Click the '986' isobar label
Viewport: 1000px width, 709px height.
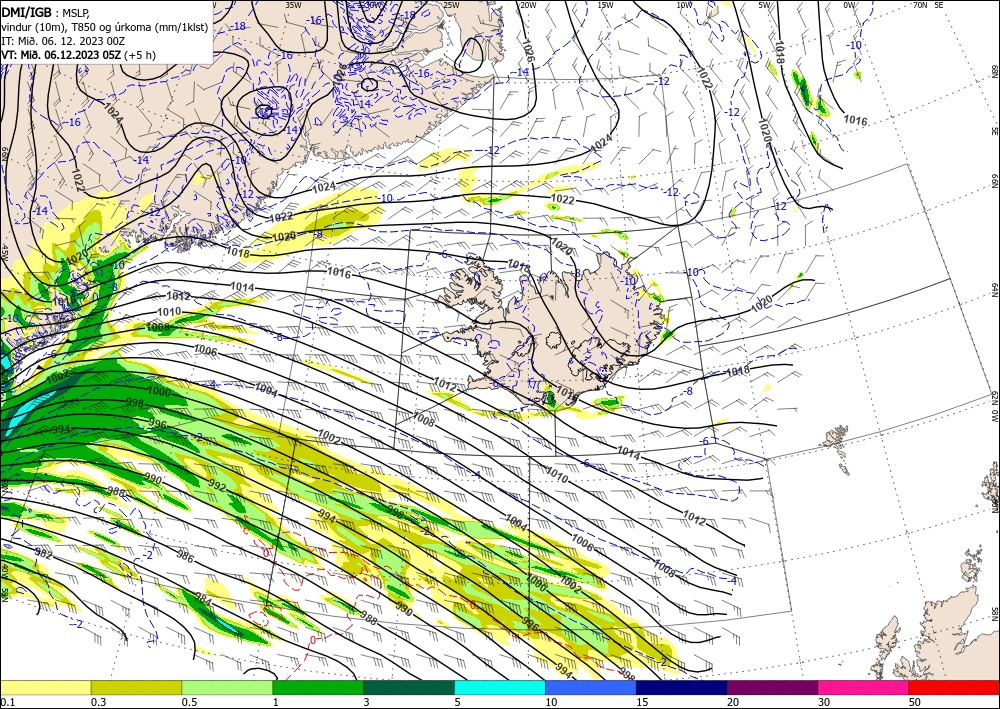(185, 557)
